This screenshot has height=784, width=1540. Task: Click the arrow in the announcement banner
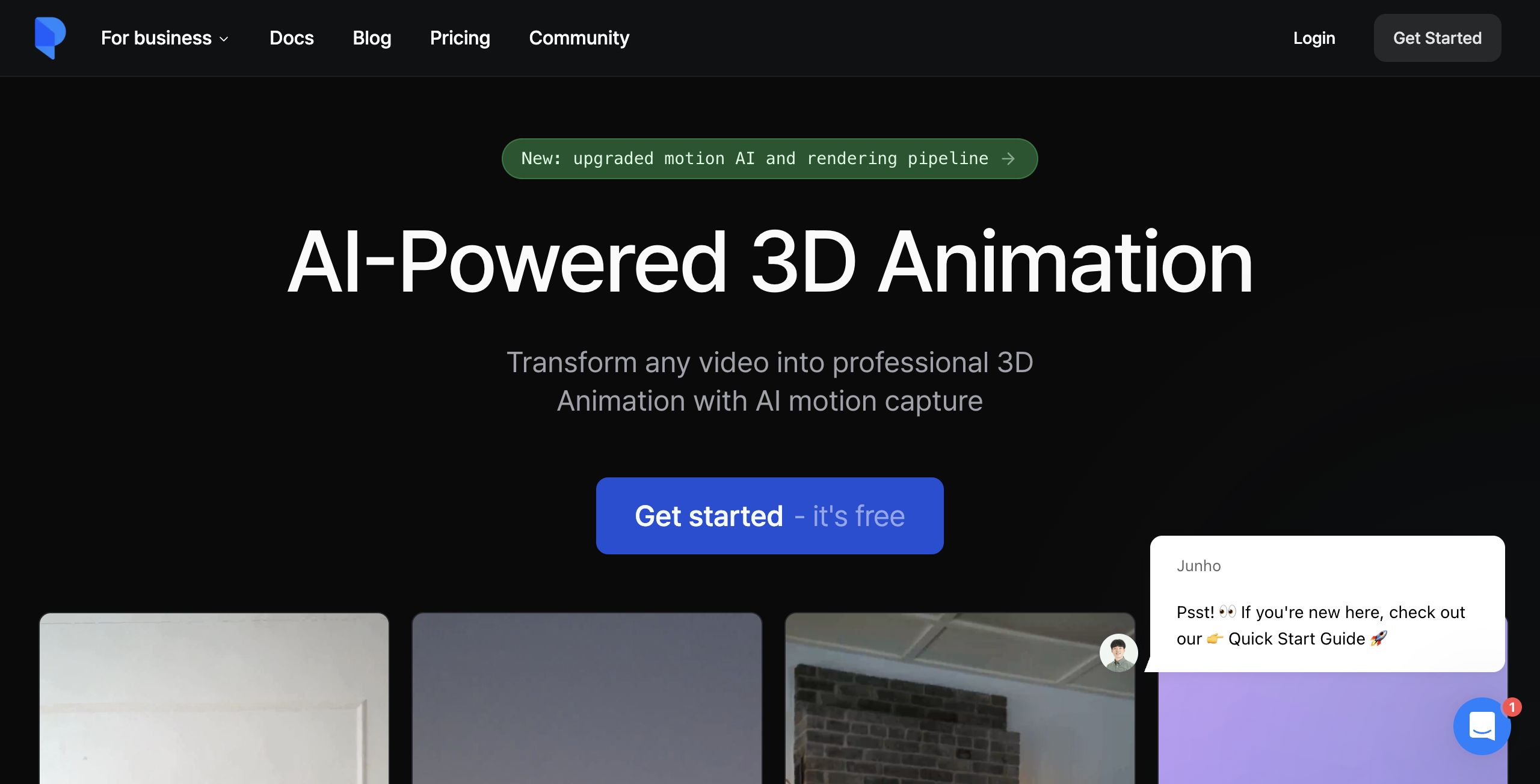pos(1009,159)
